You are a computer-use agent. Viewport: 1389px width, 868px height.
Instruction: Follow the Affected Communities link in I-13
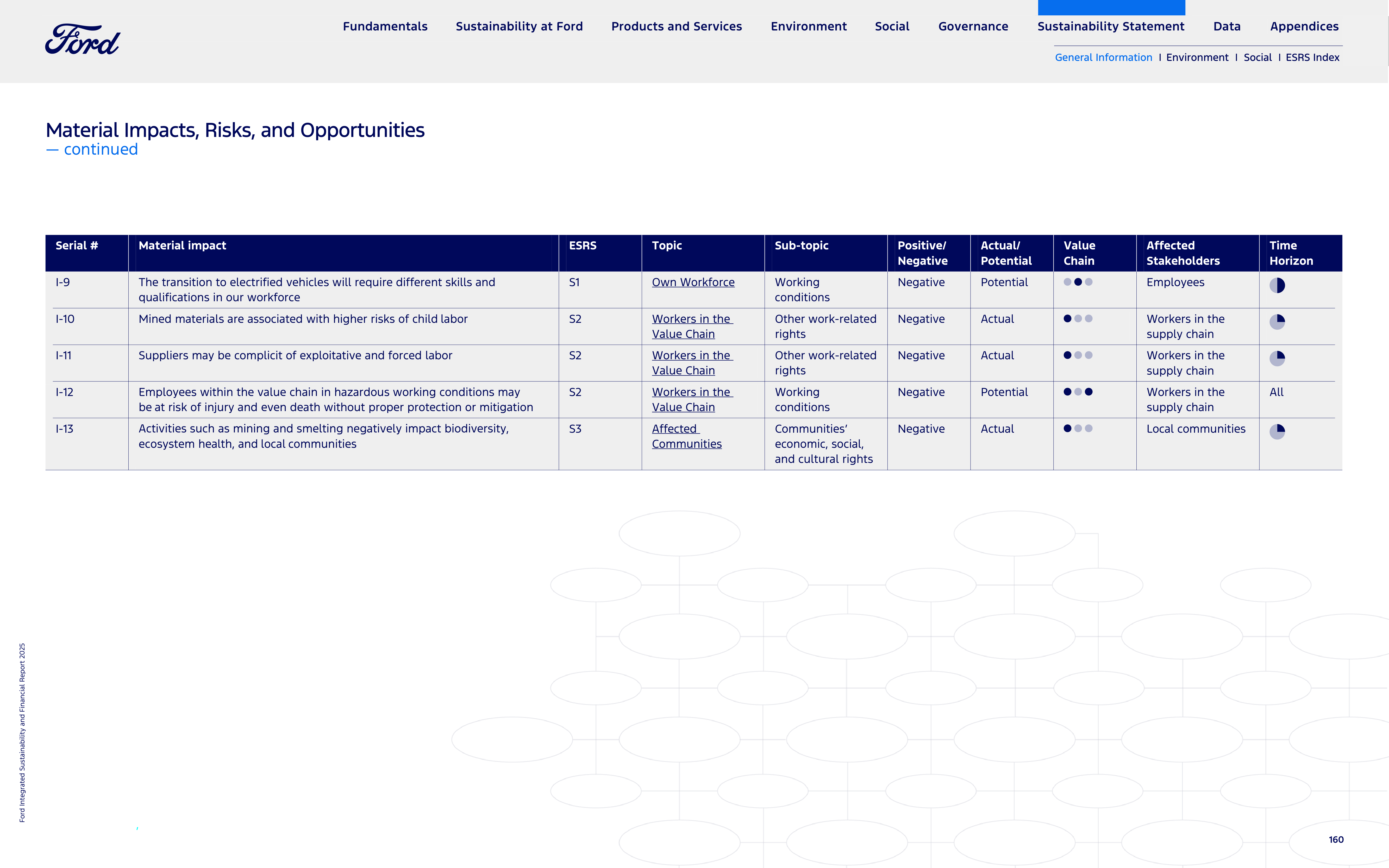click(687, 436)
